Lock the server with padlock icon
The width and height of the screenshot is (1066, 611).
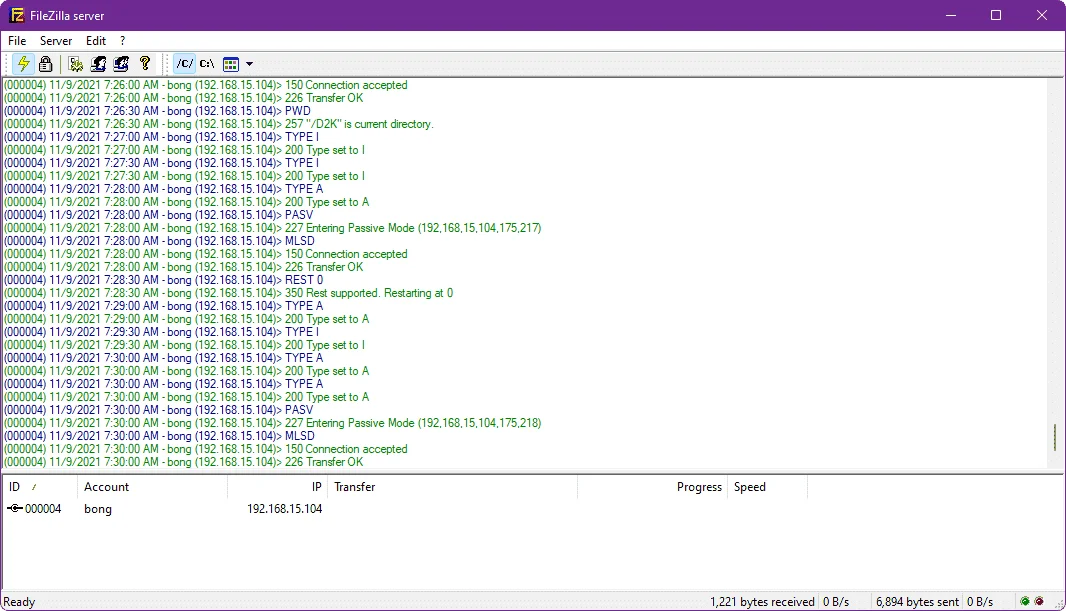[46, 64]
